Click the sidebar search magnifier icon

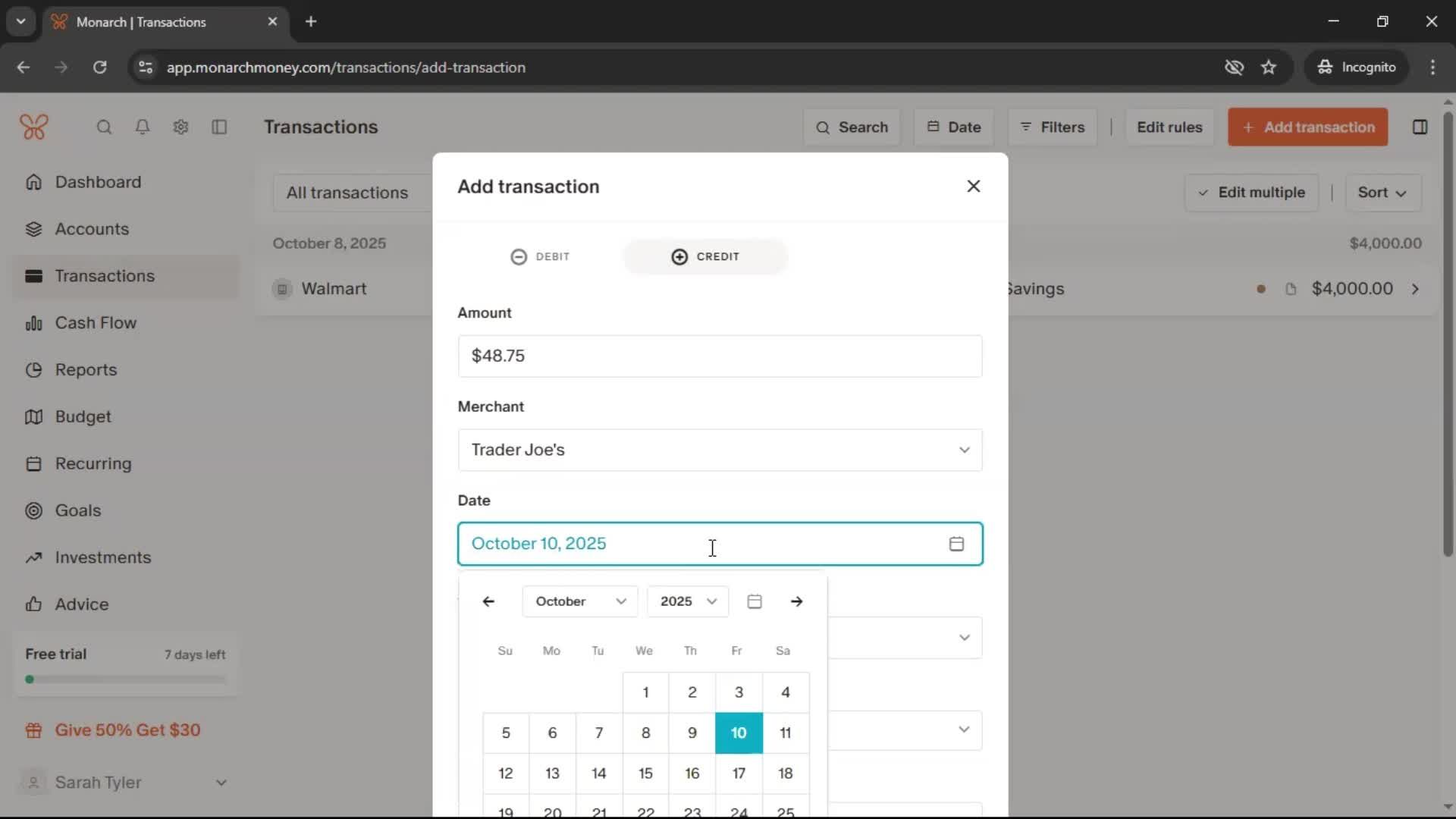tap(104, 127)
